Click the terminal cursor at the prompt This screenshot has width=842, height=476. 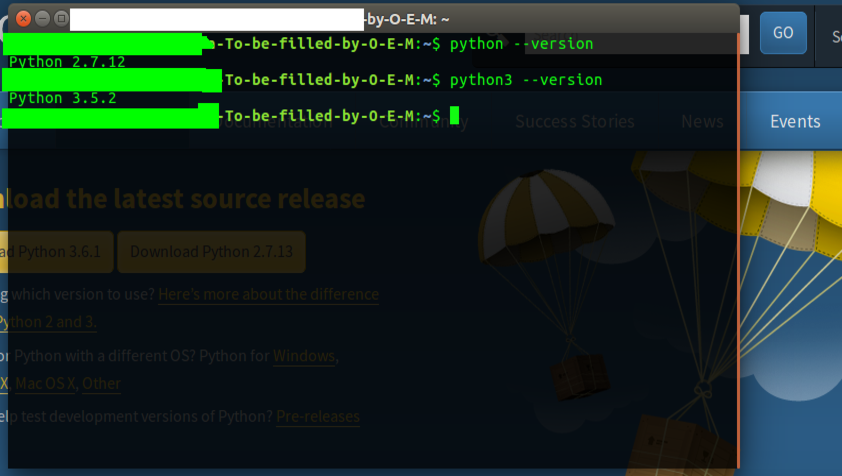click(x=454, y=116)
